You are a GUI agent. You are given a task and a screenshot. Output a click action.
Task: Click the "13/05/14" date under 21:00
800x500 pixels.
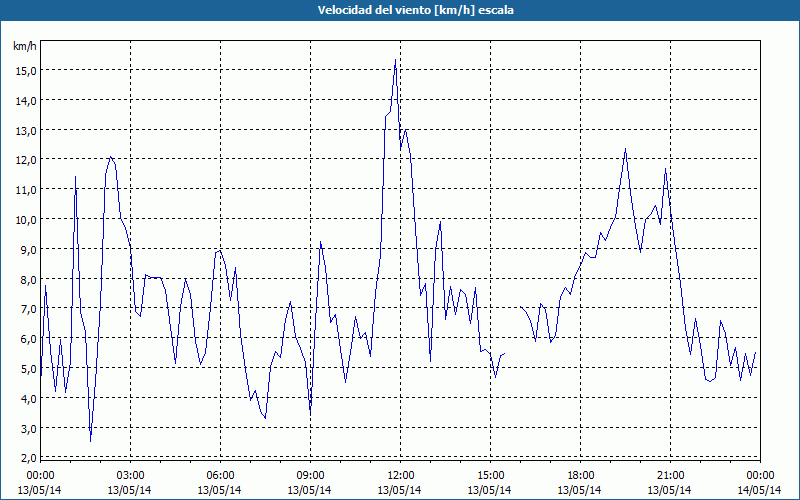(670, 490)
